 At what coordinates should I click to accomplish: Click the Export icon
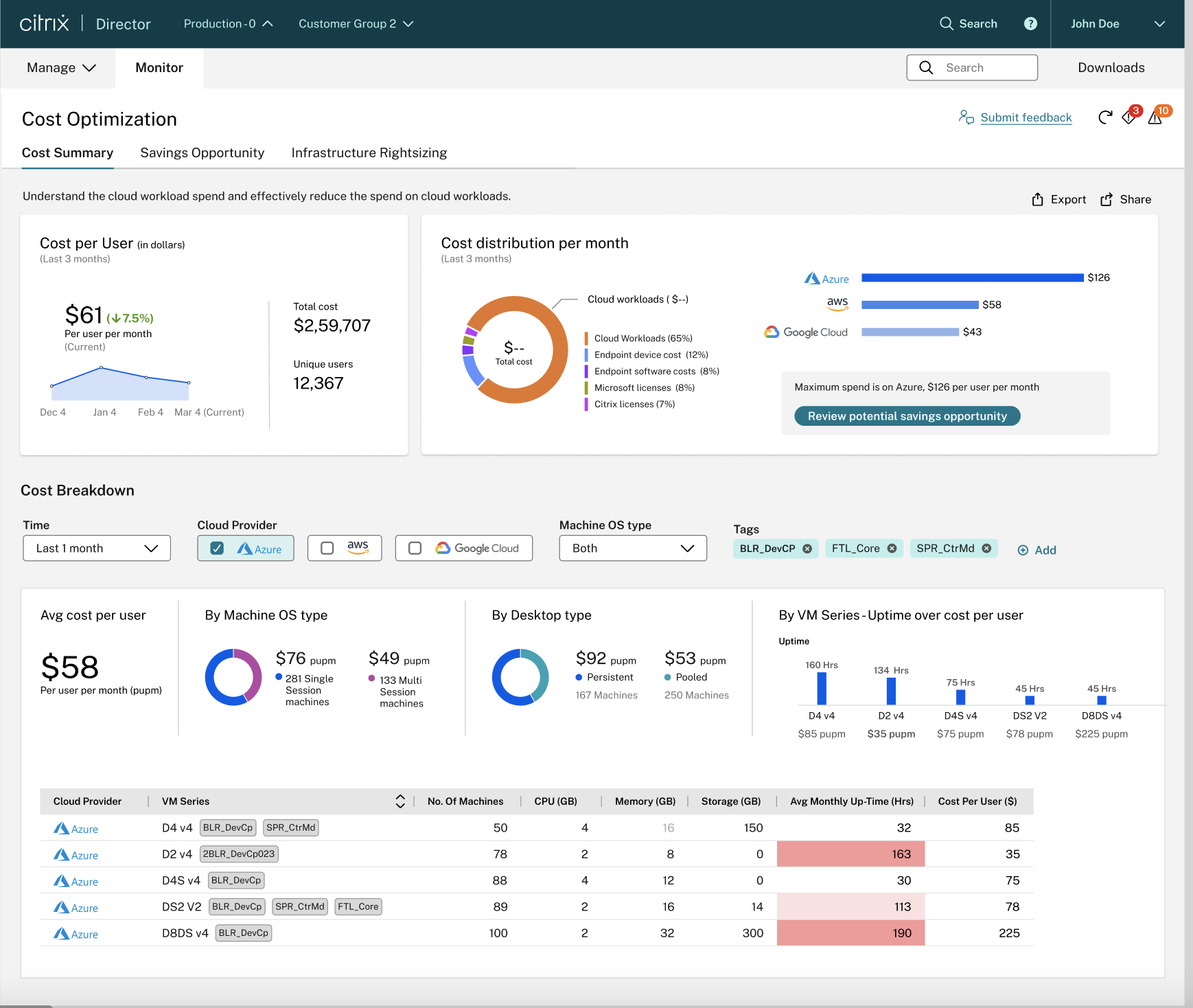click(1037, 200)
